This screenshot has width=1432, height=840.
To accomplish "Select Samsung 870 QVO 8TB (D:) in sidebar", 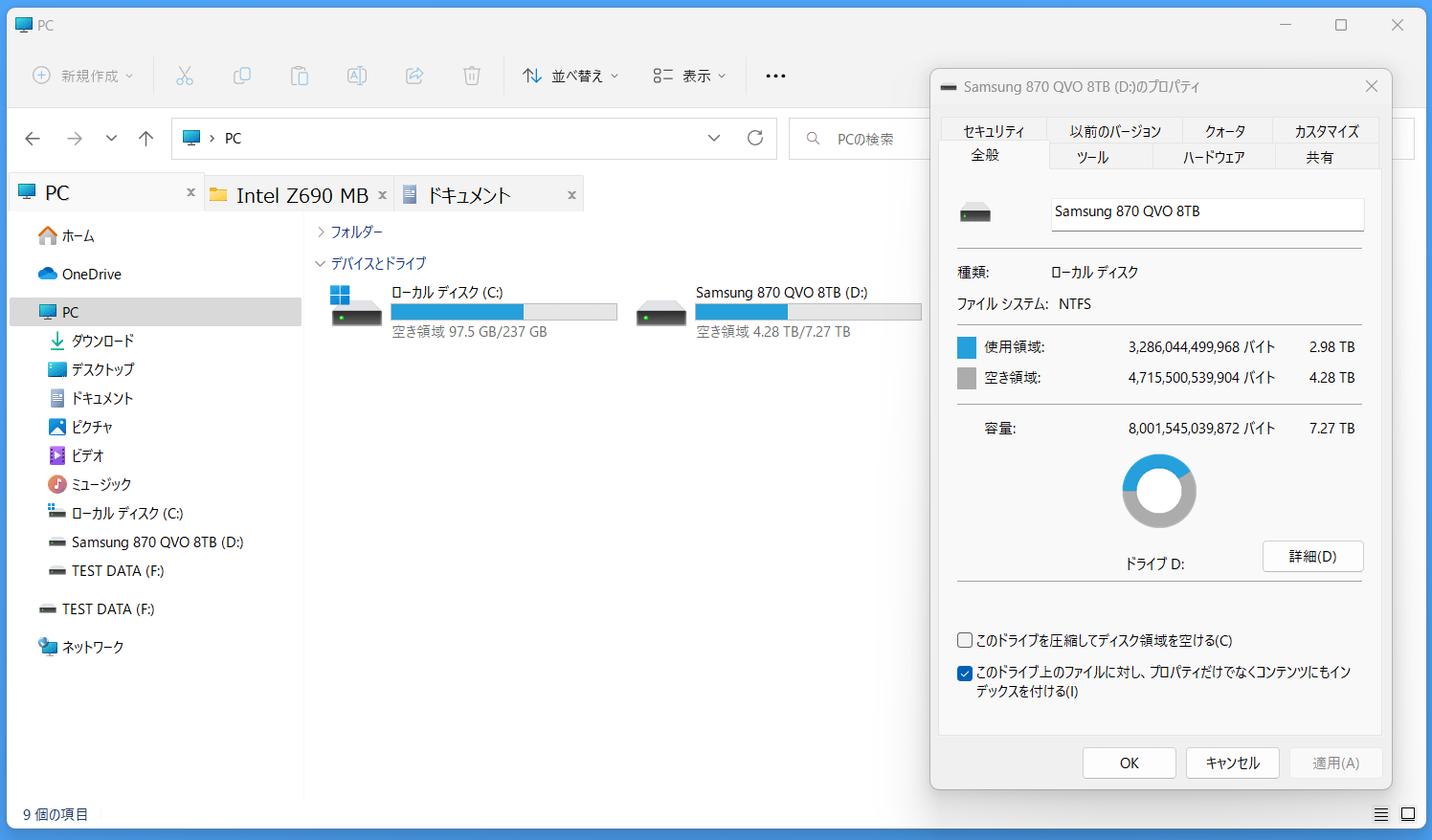I will tap(145, 542).
